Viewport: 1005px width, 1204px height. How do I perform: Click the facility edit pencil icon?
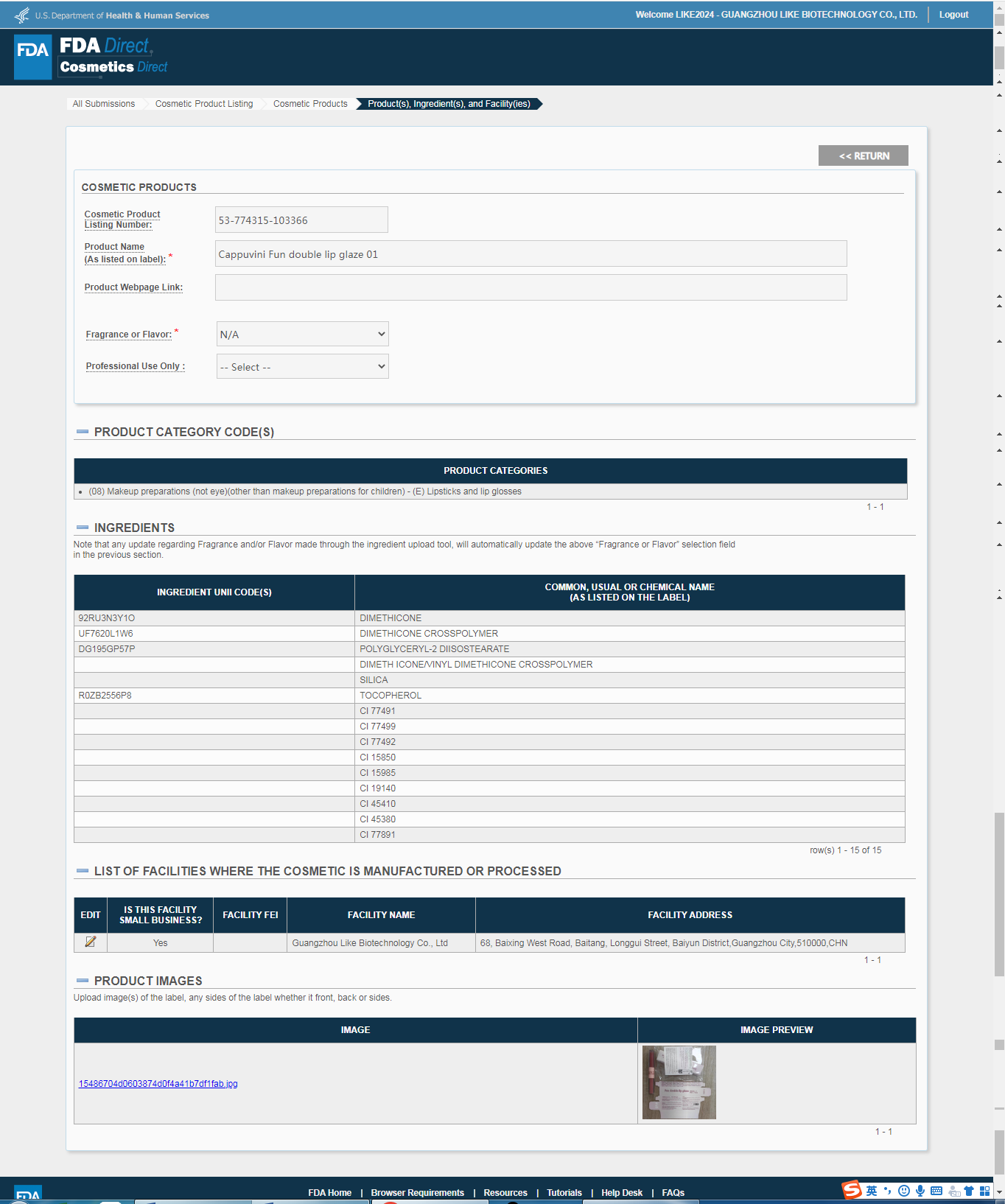(x=91, y=942)
